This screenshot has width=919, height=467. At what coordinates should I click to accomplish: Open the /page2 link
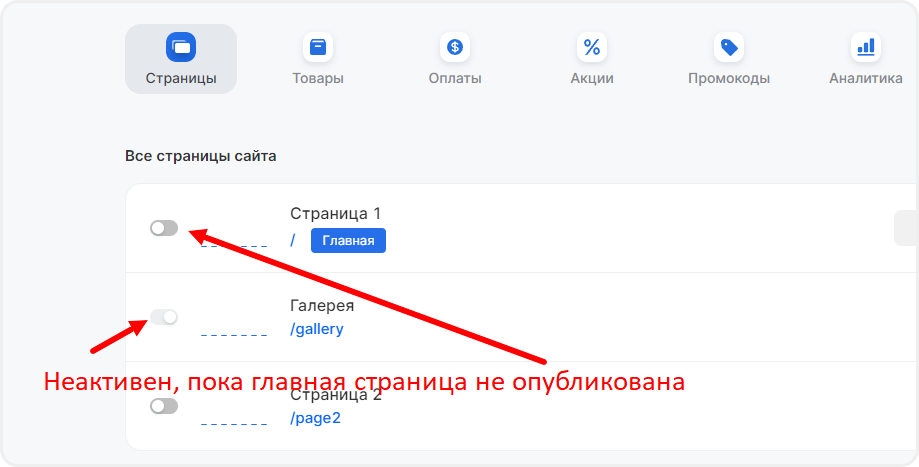coord(315,418)
